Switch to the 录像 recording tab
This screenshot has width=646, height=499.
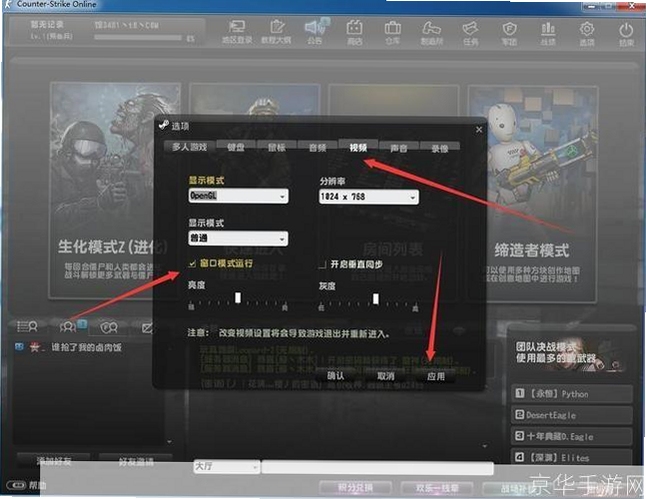(x=439, y=149)
